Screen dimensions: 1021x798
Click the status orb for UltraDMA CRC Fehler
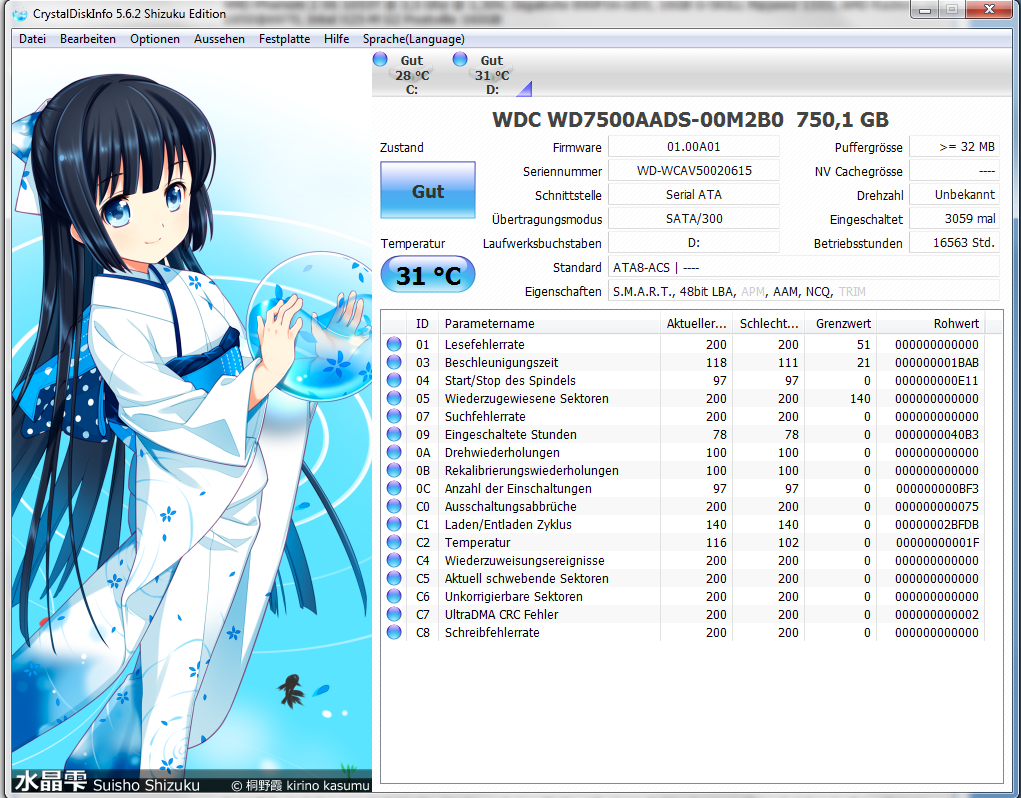pyautogui.click(x=394, y=614)
